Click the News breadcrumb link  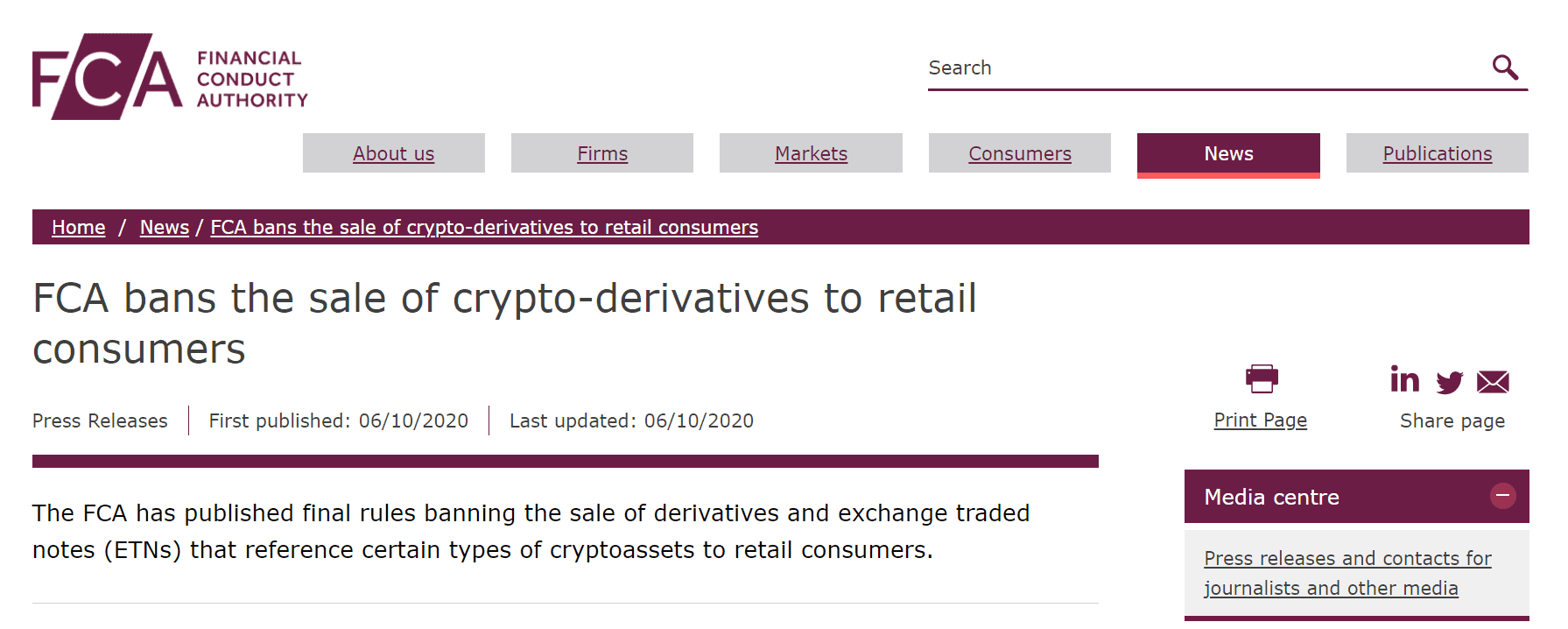pos(165,227)
